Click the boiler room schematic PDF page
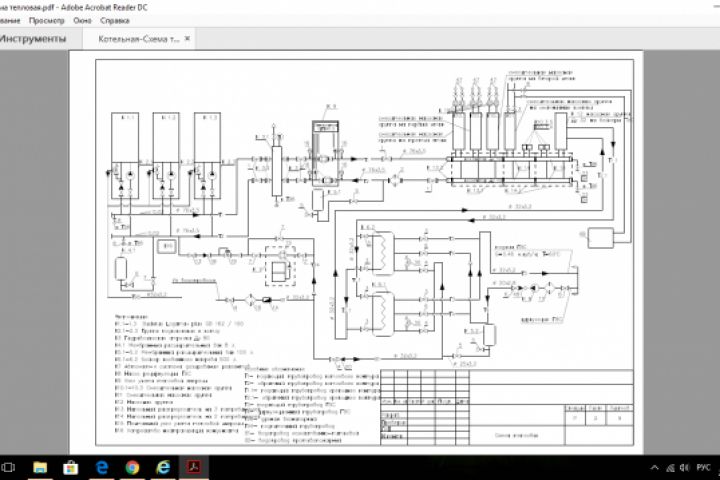 356,252
